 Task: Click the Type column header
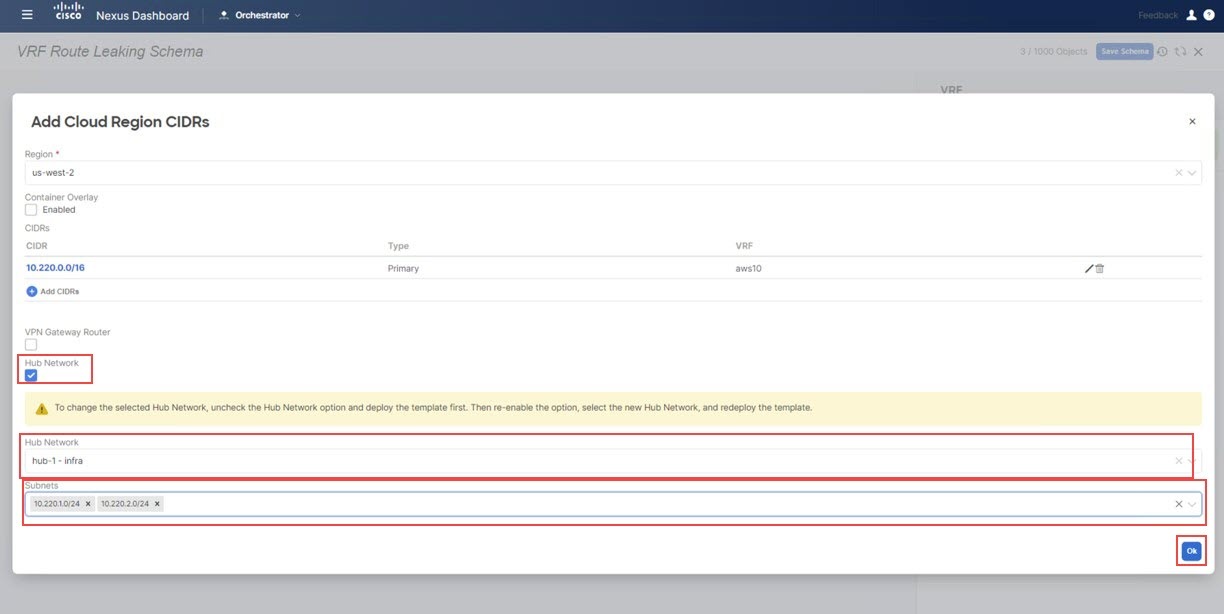(398, 246)
